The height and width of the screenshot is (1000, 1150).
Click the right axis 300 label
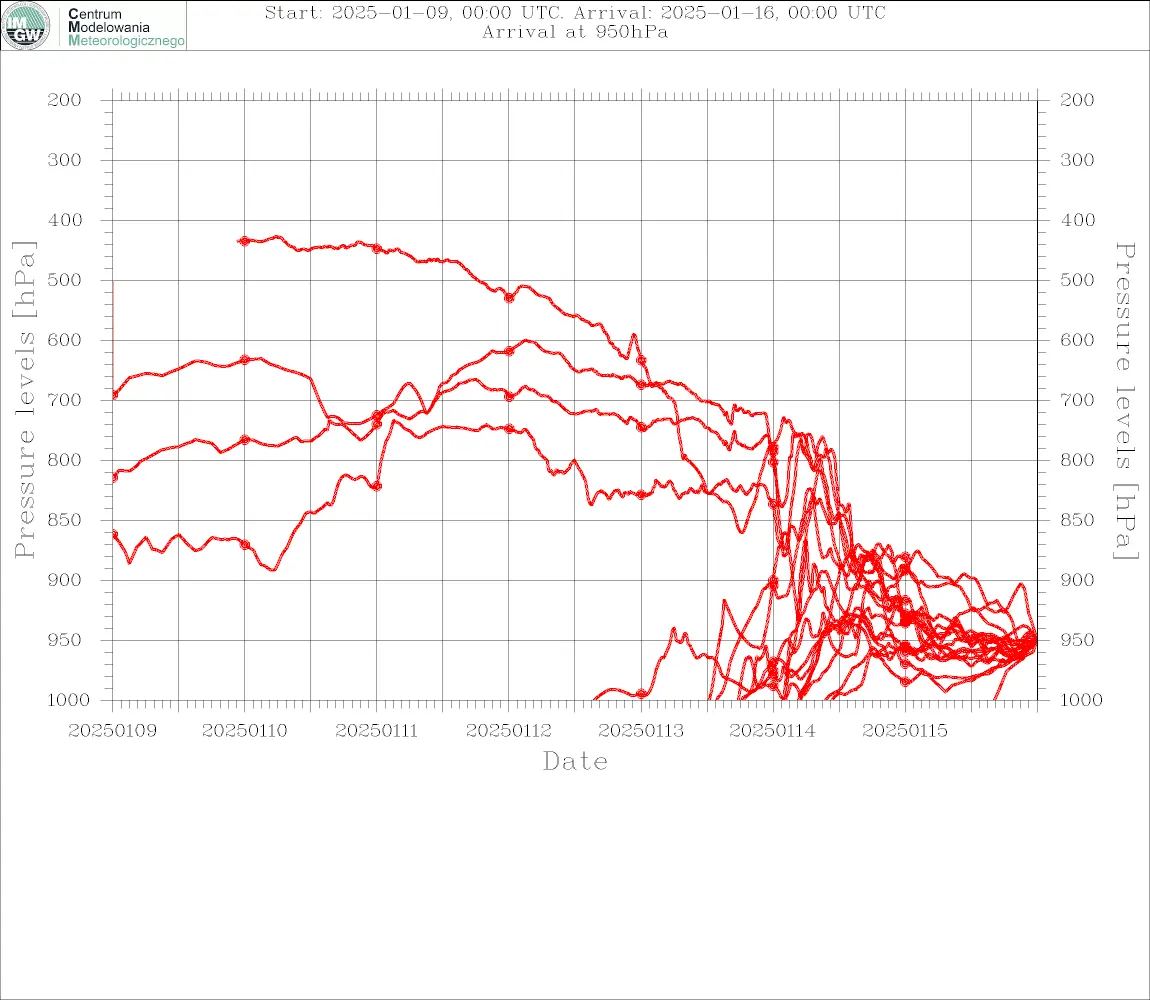(1077, 160)
